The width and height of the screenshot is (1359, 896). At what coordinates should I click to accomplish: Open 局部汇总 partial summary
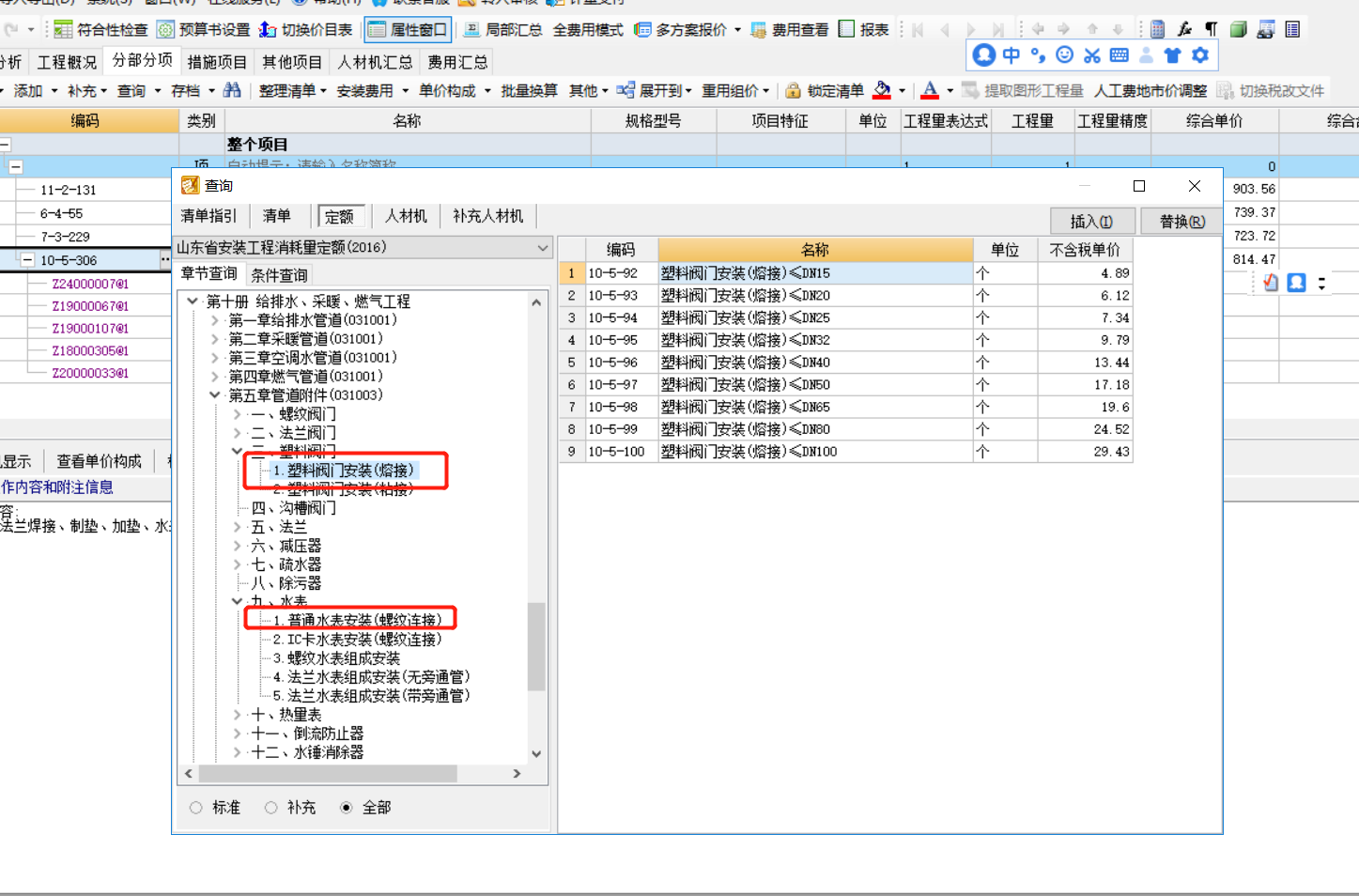point(502,30)
